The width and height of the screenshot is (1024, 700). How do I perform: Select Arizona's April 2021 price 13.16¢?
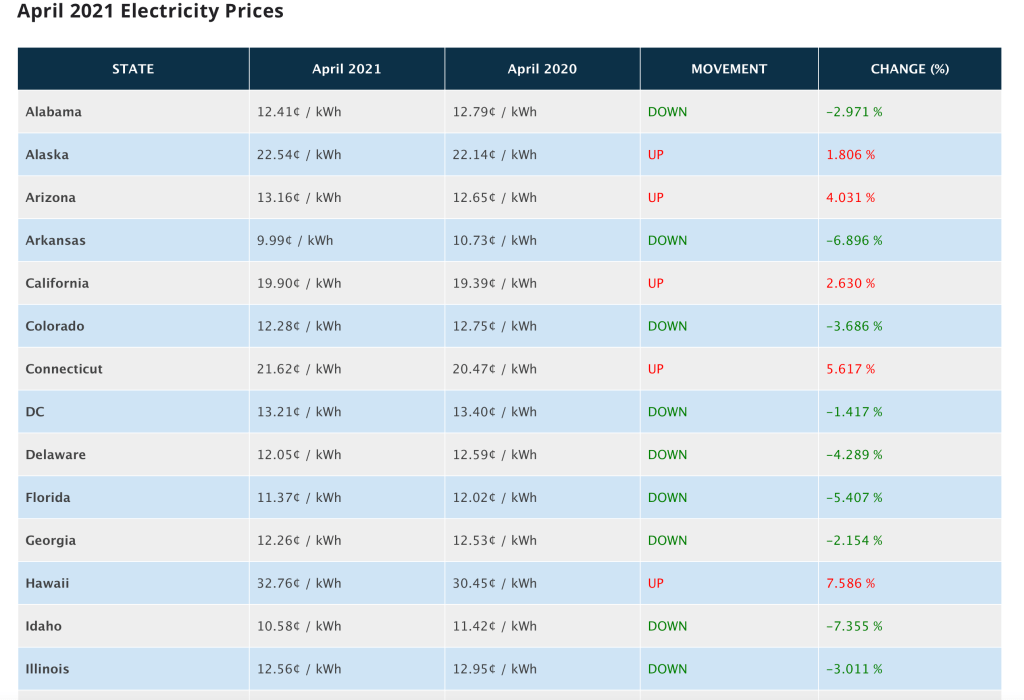299,198
